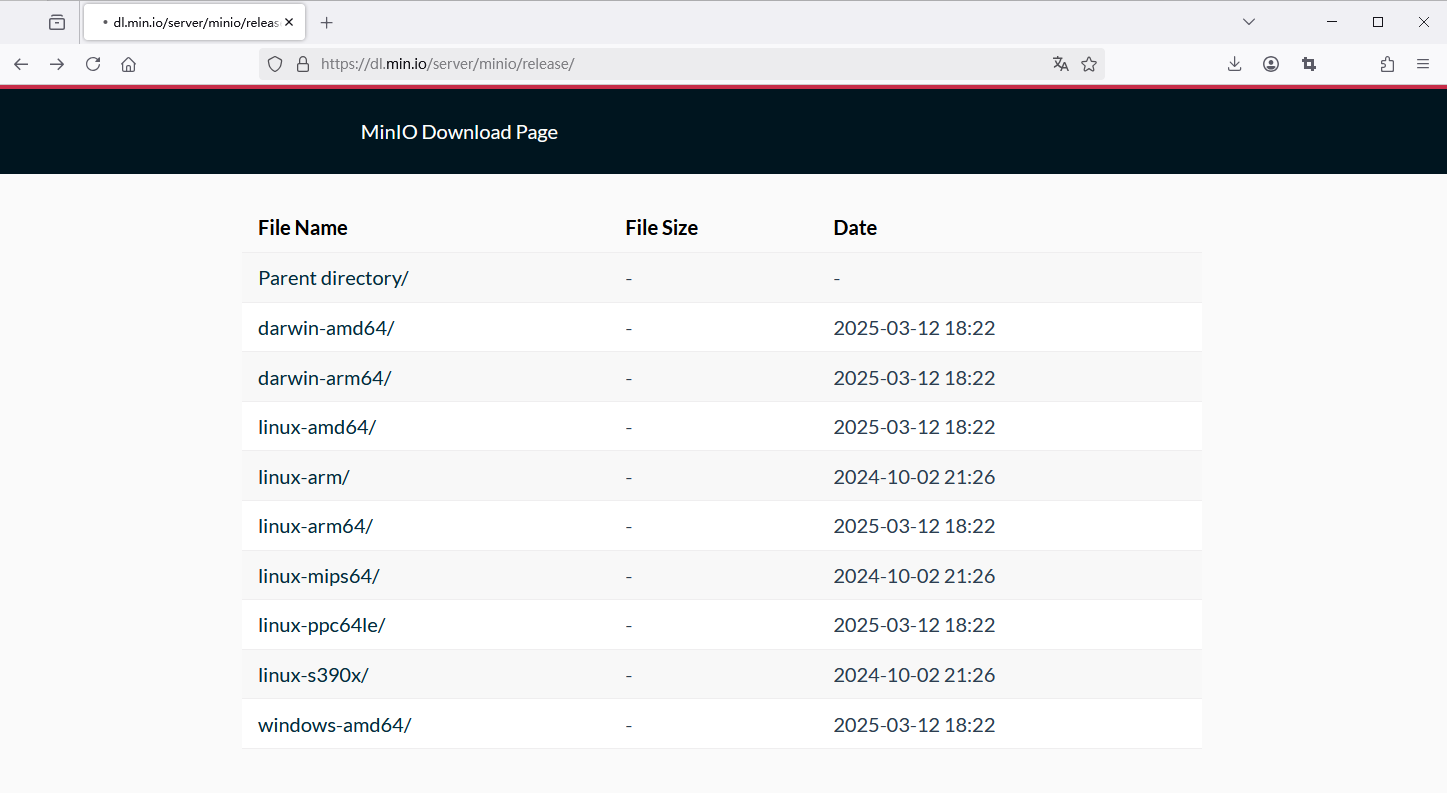Viewport: 1447px width, 793px height.
Task: Click the date in the linux-amd64/ row
Action: 915,427
